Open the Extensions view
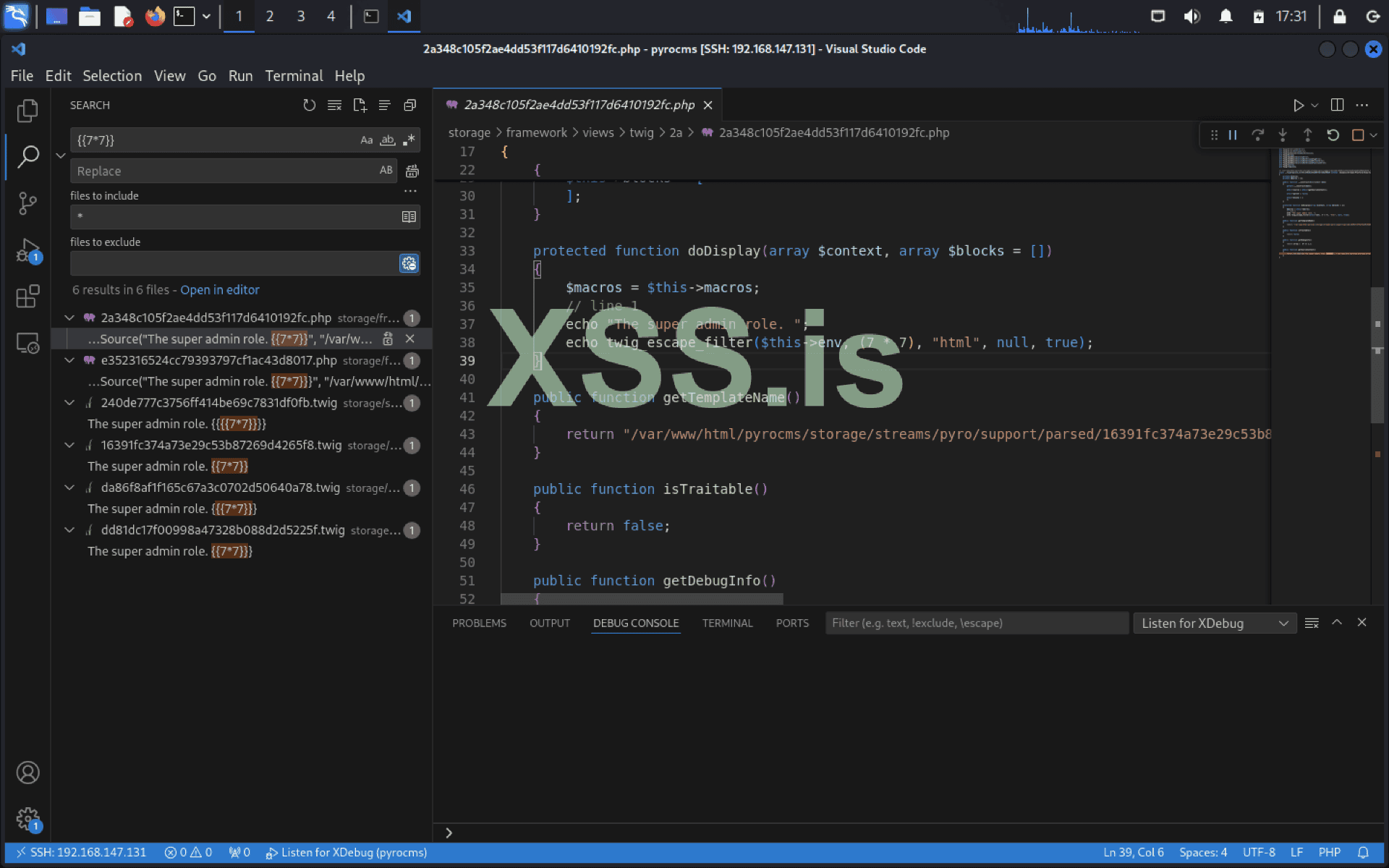Screen dimensions: 1389x868 [x=27, y=297]
